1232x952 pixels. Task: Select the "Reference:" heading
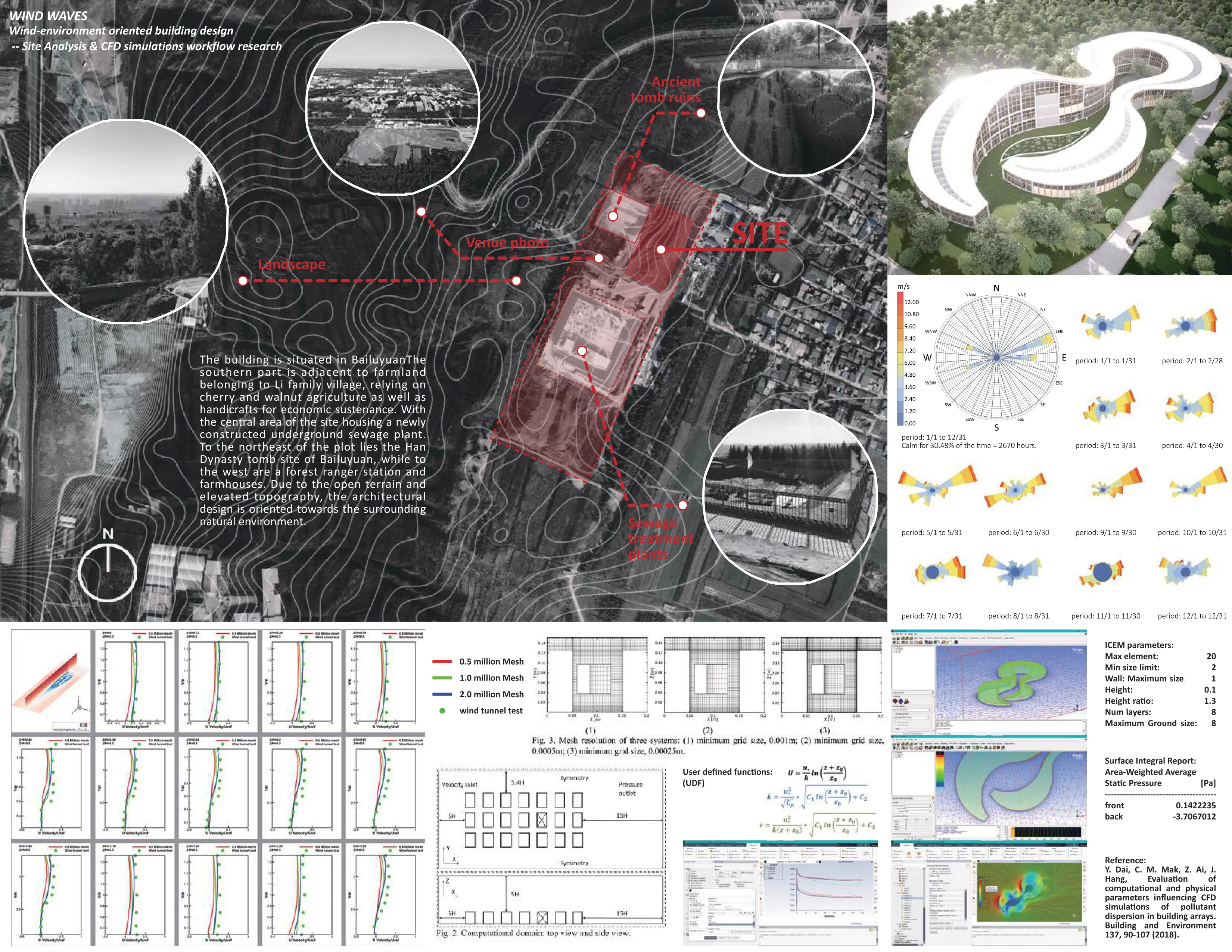1125,861
